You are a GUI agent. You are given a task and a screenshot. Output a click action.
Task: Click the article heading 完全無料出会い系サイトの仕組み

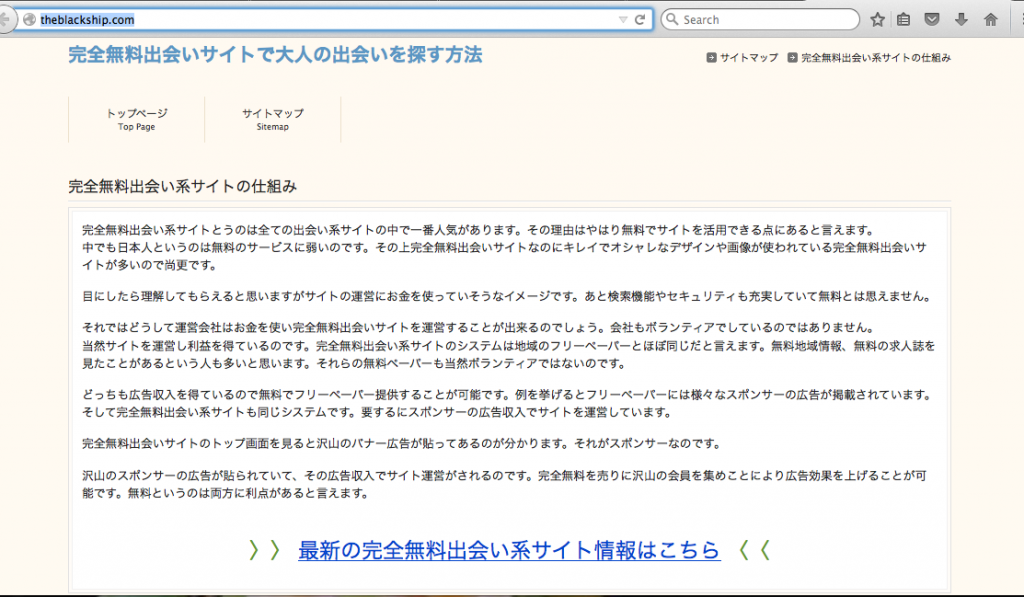182,187
